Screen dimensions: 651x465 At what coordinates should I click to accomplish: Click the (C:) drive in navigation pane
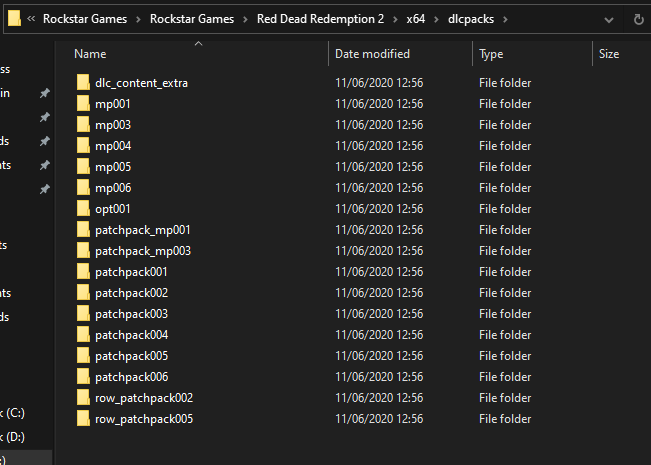pos(12,413)
